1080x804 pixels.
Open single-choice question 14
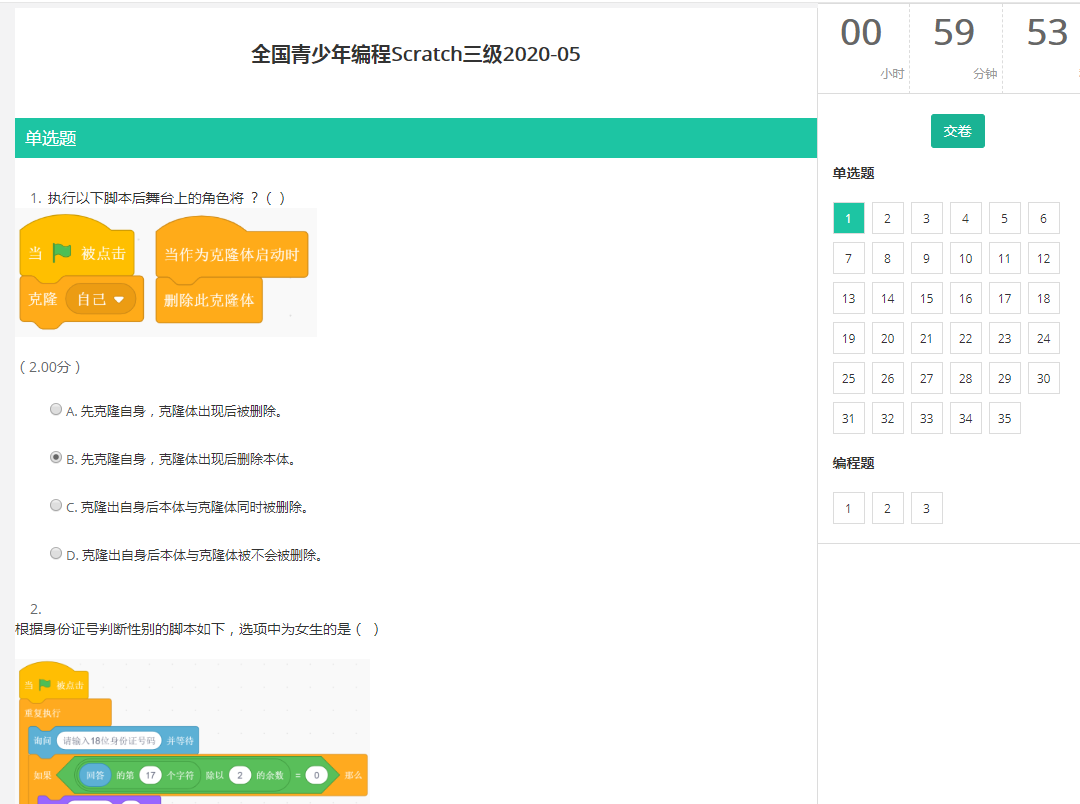click(887, 298)
